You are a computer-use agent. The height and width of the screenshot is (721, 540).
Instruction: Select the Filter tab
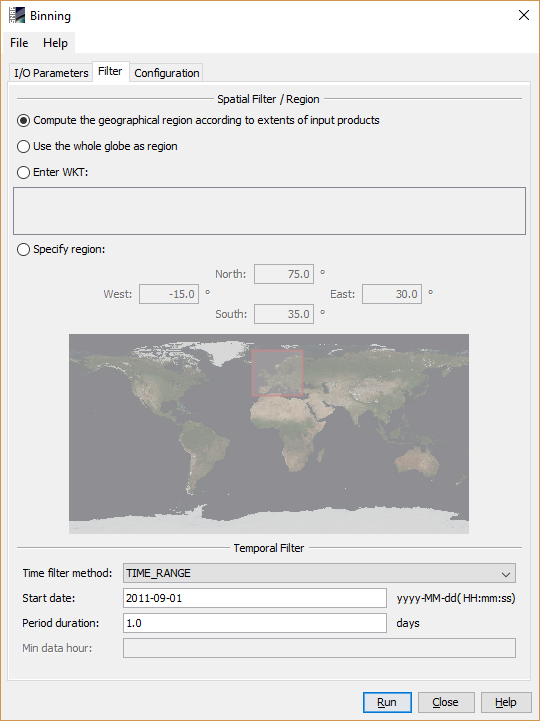(x=110, y=71)
